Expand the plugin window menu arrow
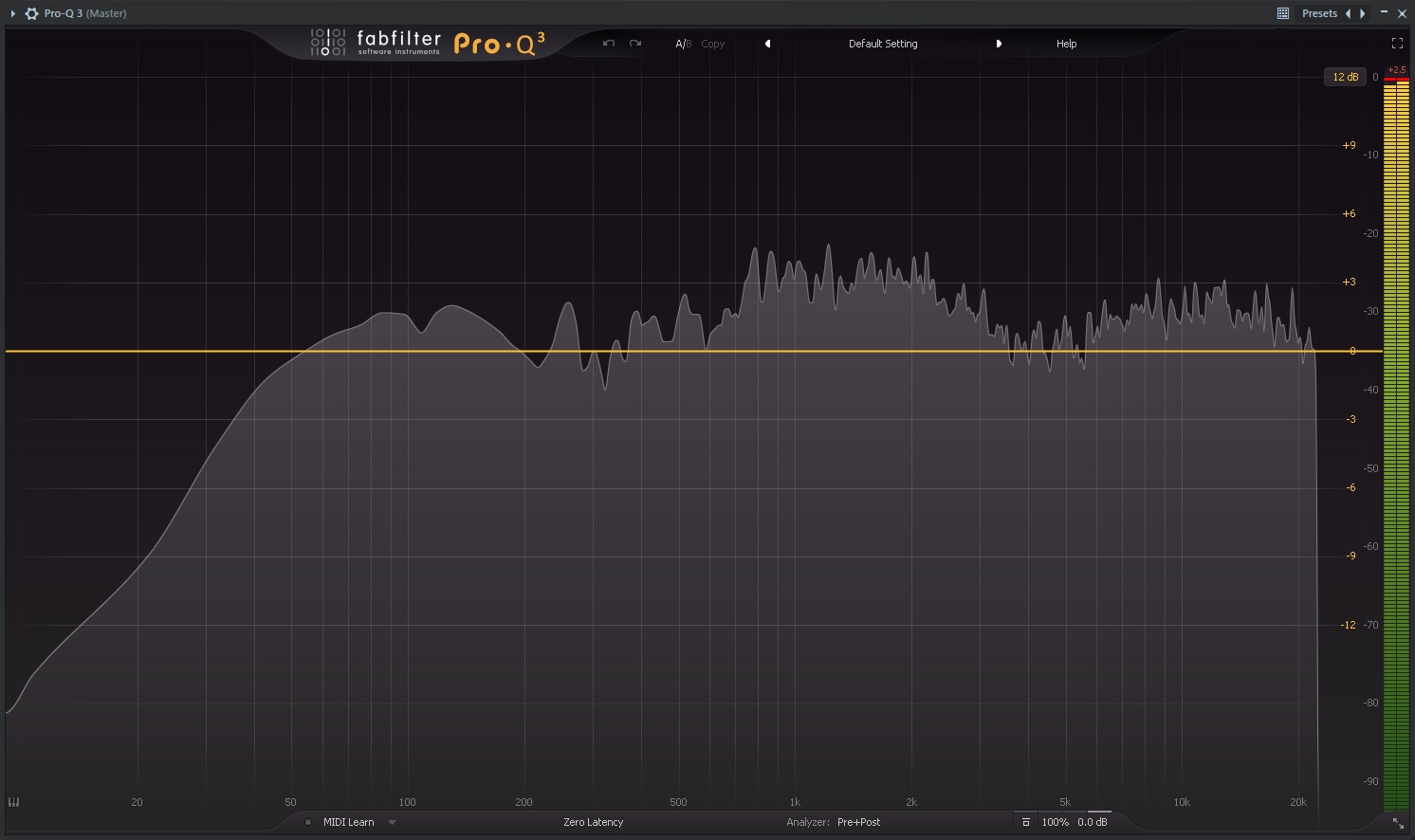The image size is (1415, 840). point(13,13)
